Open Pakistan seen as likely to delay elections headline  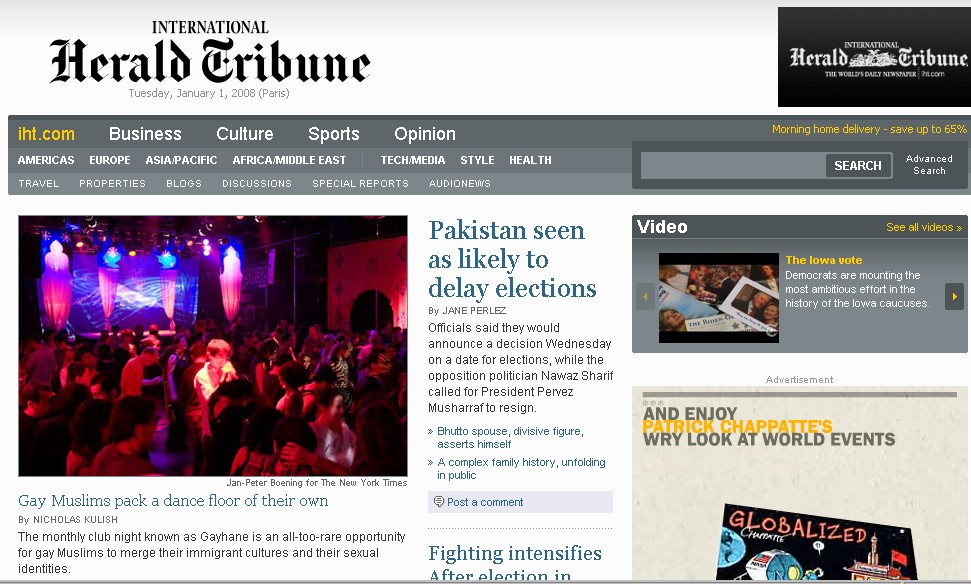(512, 259)
